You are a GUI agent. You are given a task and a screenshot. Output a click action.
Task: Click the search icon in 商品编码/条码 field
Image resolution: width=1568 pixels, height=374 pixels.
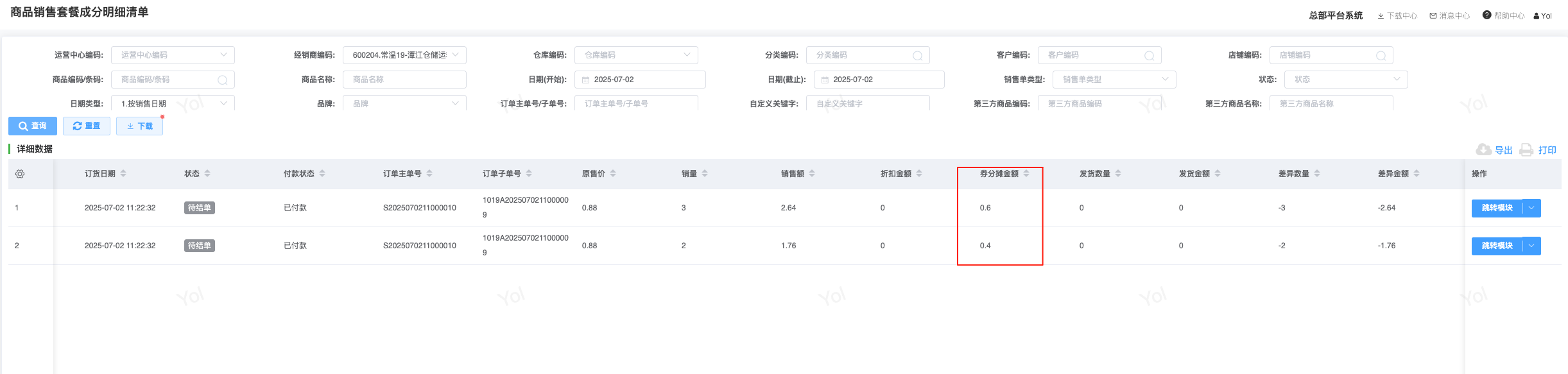click(x=222, y=80)
